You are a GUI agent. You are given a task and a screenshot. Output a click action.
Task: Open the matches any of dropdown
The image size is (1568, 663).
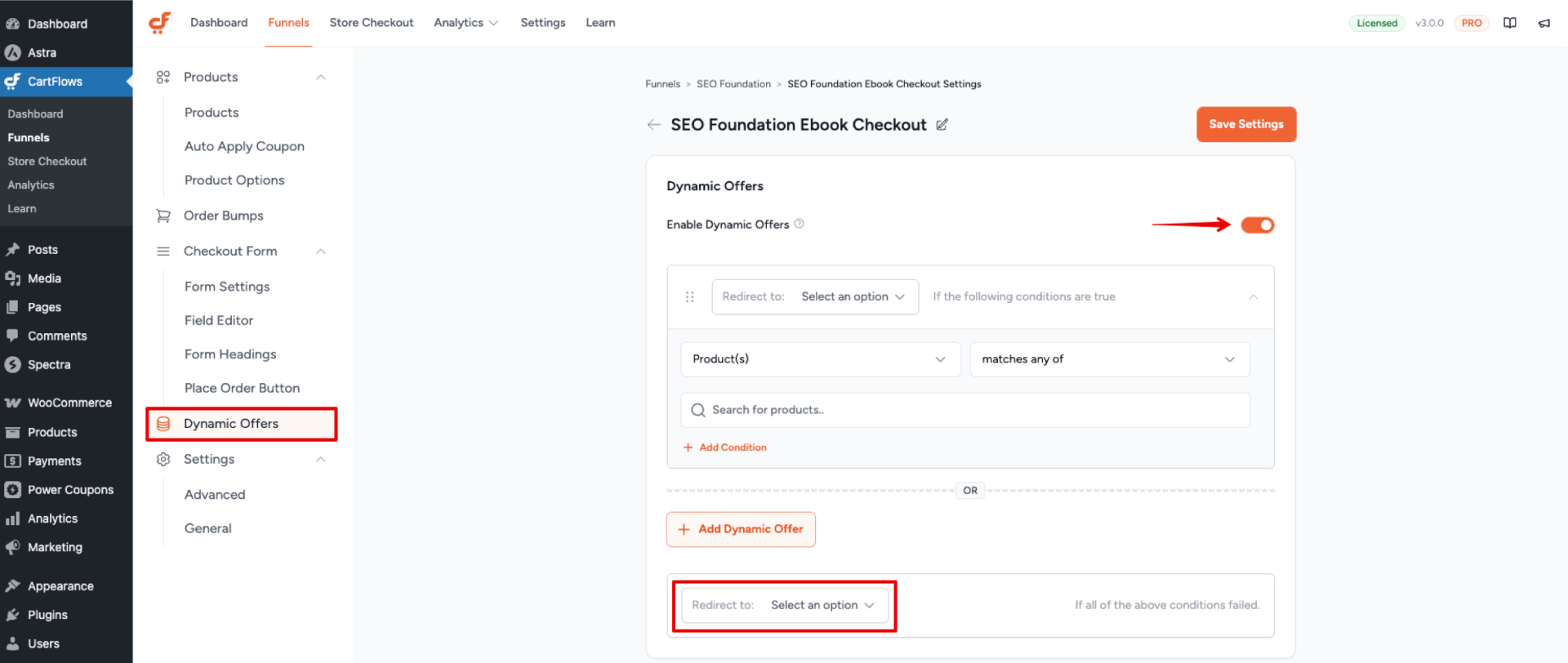coord(1110,359)
